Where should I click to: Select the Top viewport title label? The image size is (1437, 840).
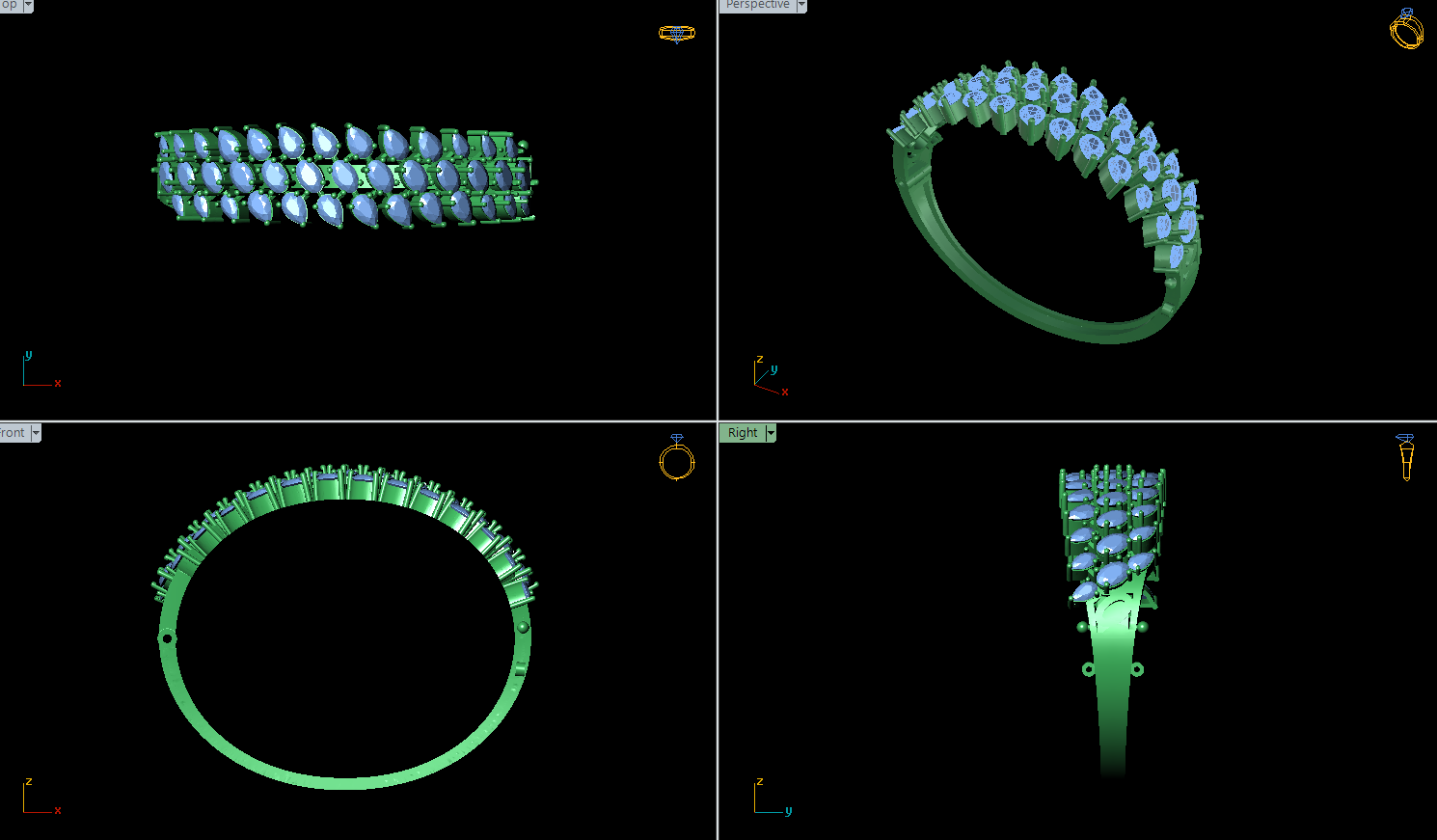point(10,5)
